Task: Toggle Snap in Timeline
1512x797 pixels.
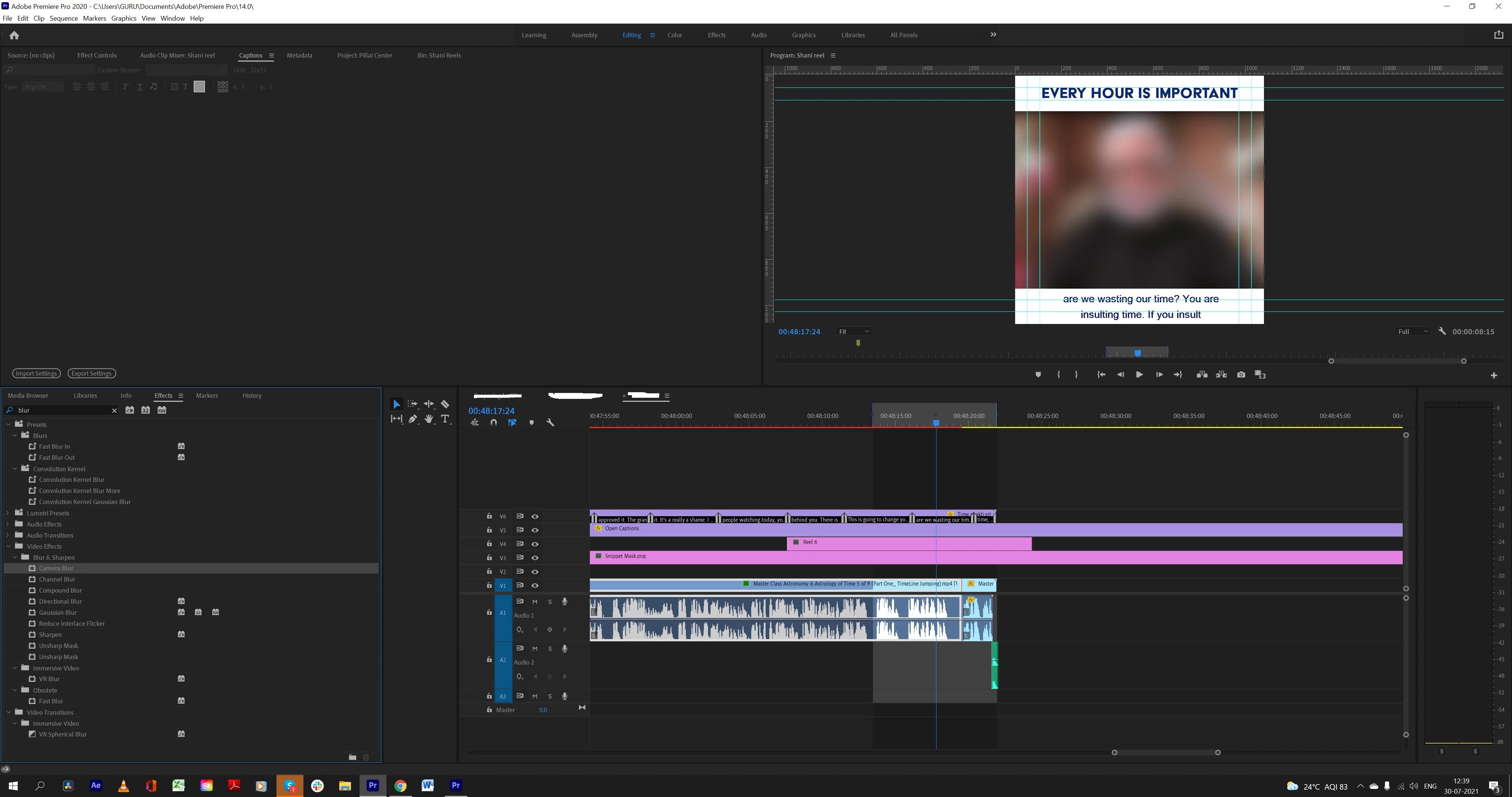Action: pos(494,422)
